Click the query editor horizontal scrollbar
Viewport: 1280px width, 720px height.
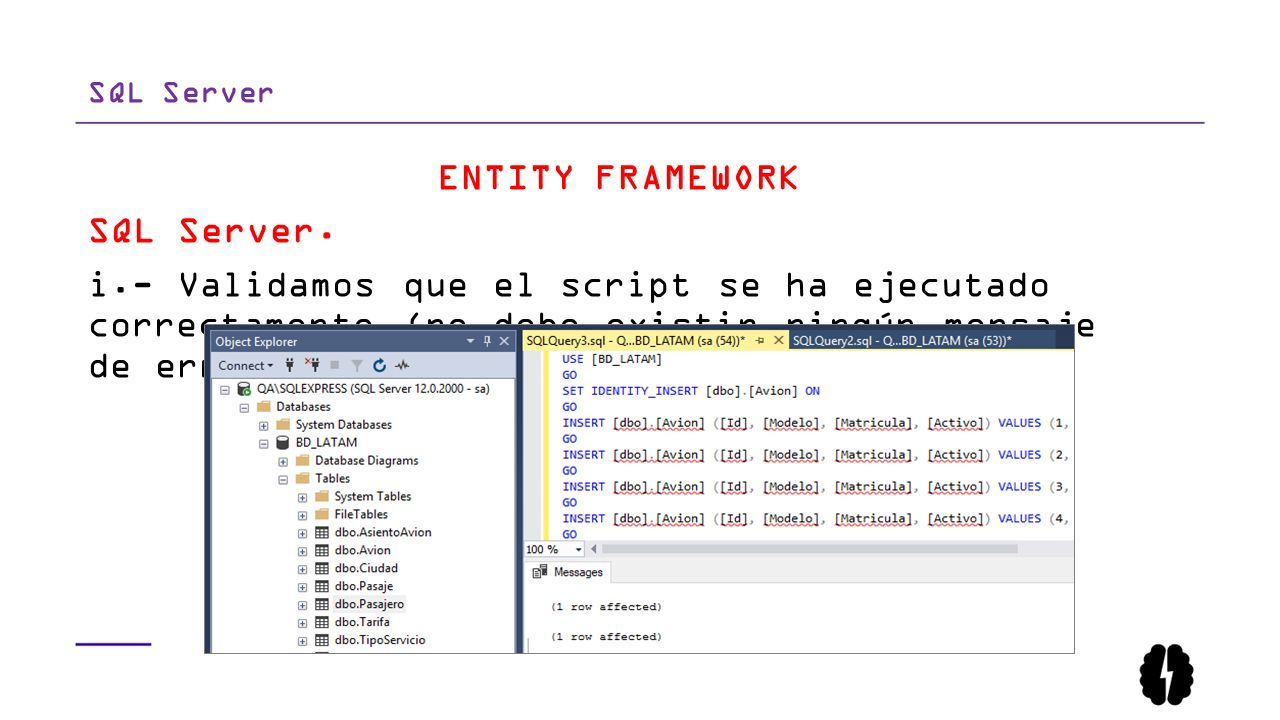(808, 549)
